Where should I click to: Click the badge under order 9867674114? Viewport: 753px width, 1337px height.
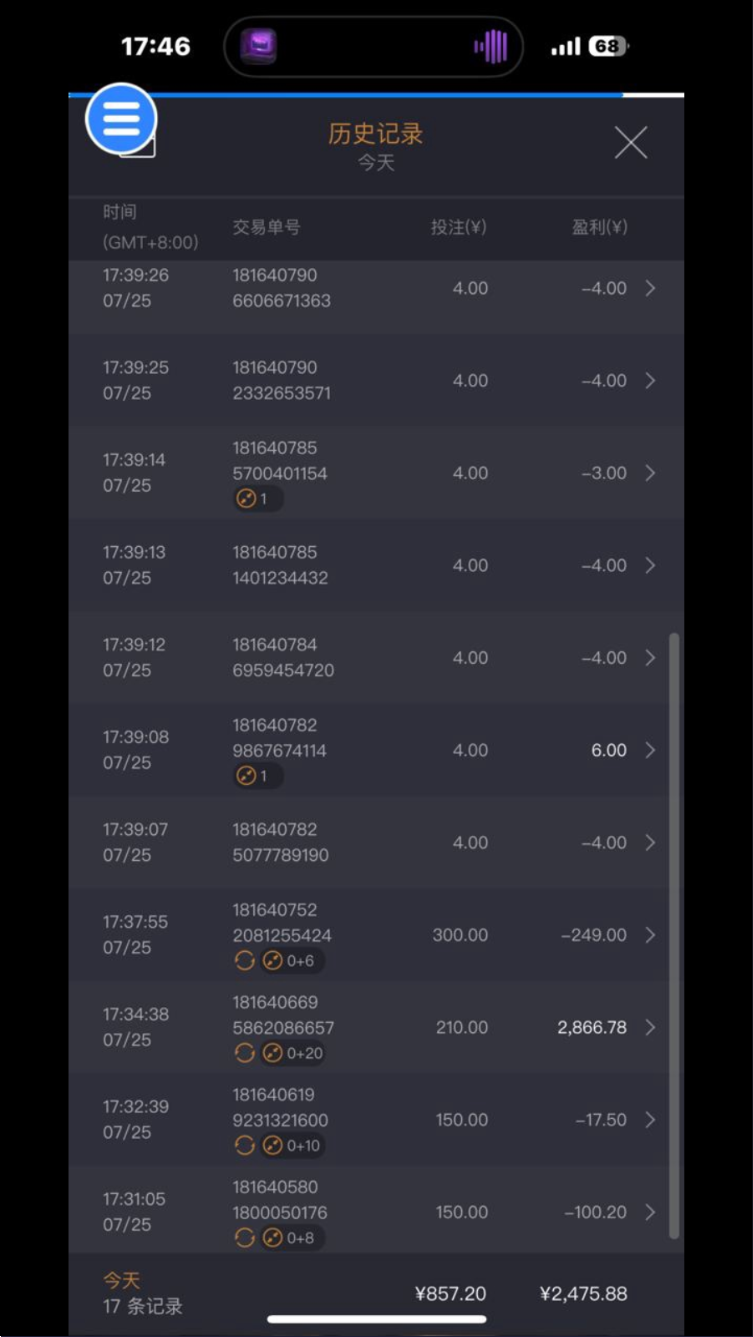tap(257, 776)
